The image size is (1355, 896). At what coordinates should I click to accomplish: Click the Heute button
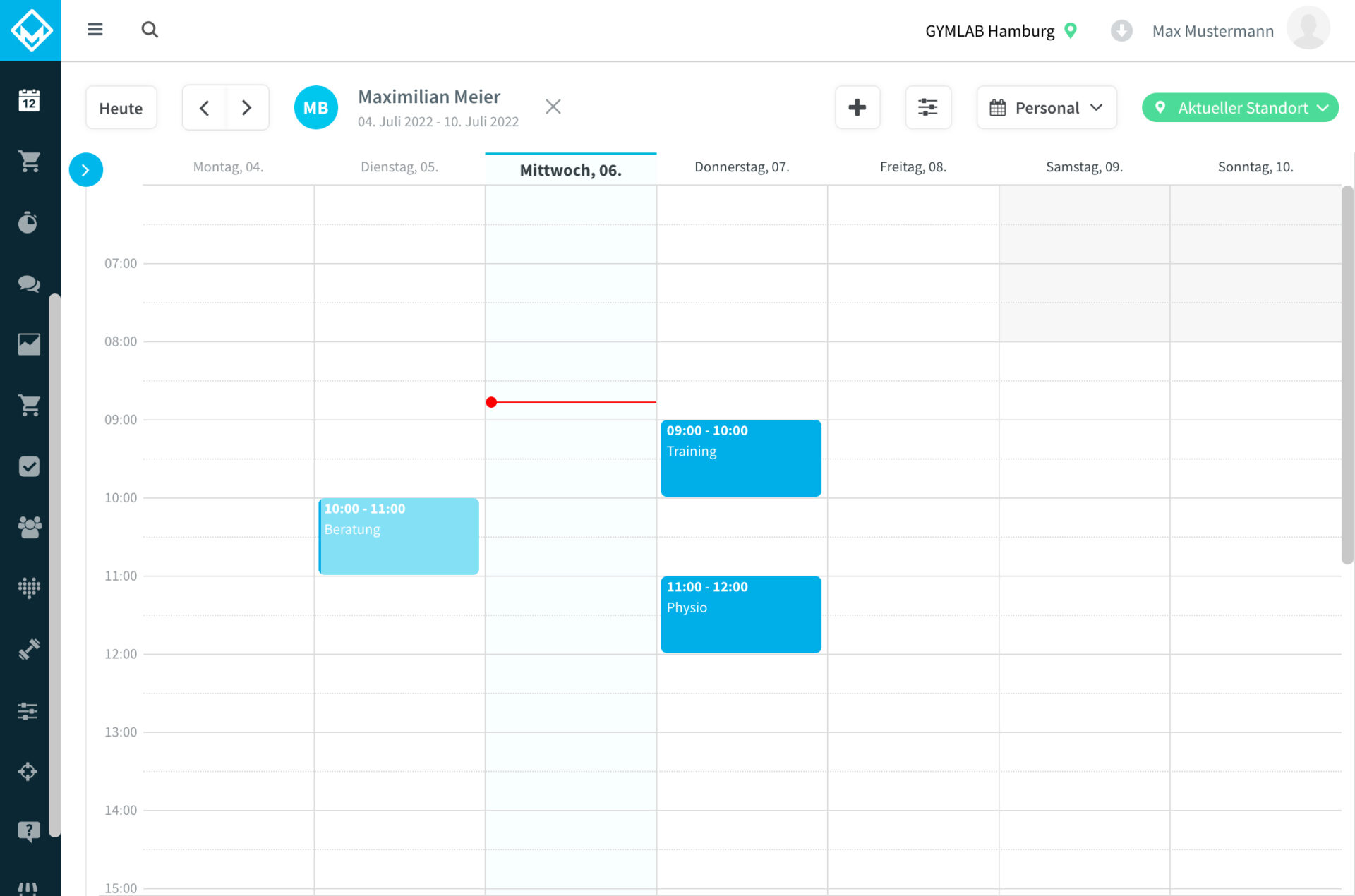point(121,108)
